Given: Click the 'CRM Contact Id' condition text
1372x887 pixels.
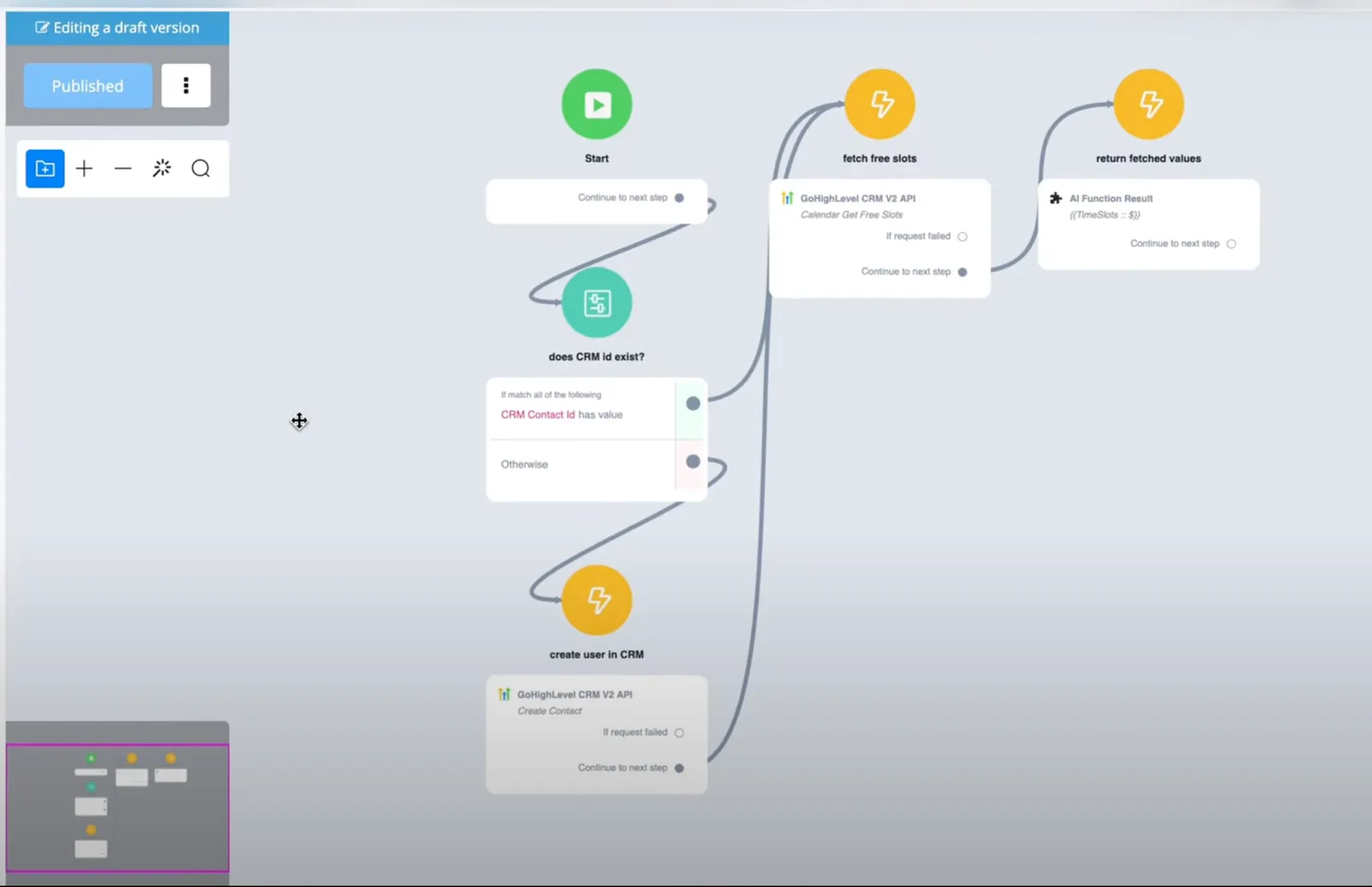Looking at the screenshot, I should [538, 414].
